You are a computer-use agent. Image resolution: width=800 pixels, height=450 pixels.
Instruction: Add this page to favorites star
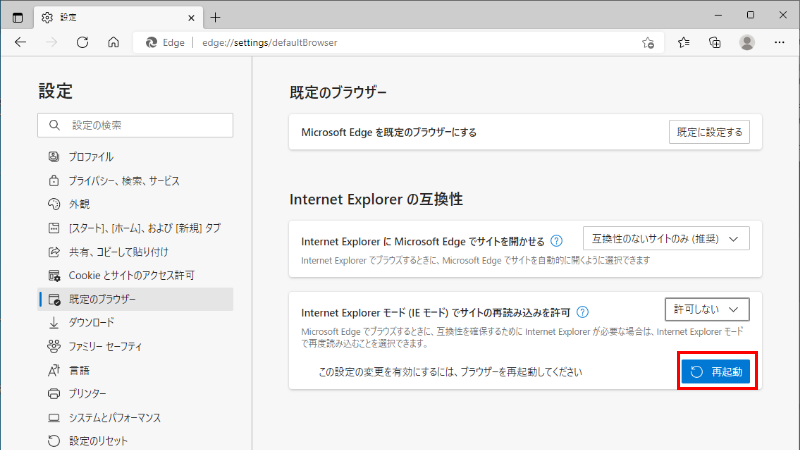(648, 43)
